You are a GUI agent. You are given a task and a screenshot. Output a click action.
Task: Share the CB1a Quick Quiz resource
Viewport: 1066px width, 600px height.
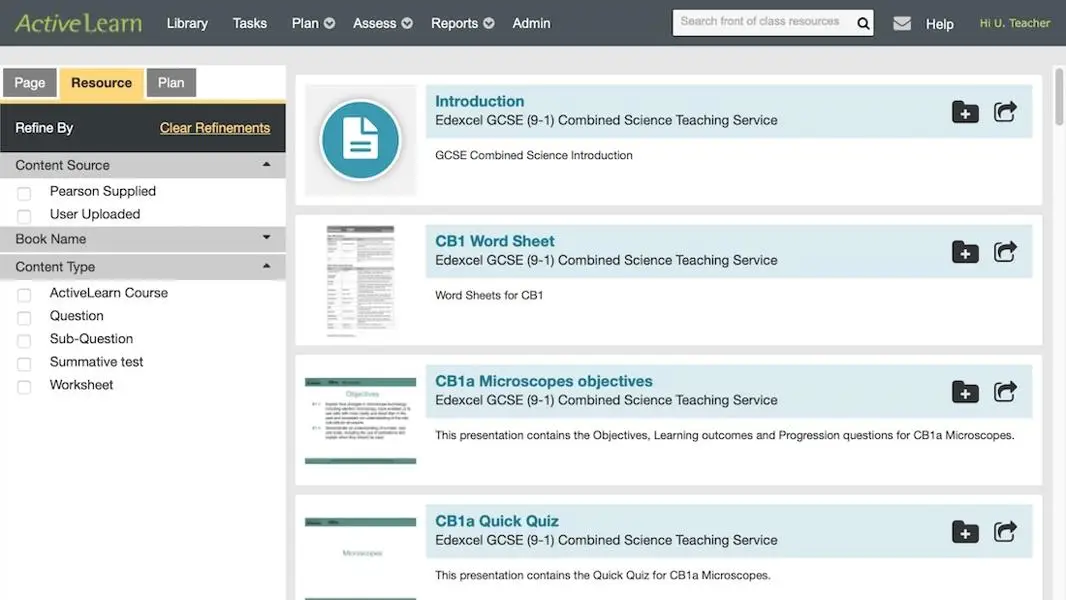(1005, 531)
